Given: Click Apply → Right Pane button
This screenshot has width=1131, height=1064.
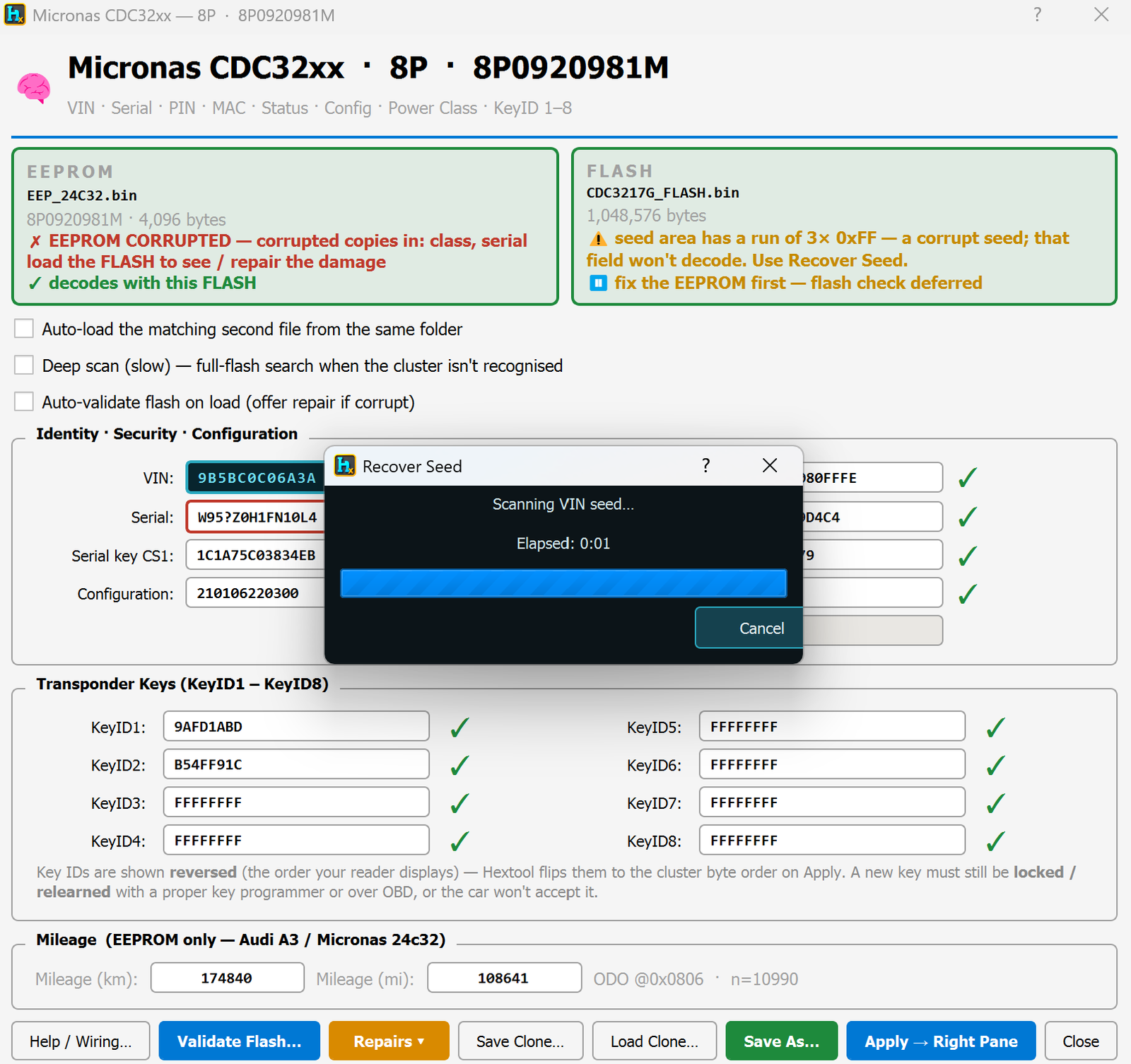Looking at the screenshot, I should [x=941, y=1041].
